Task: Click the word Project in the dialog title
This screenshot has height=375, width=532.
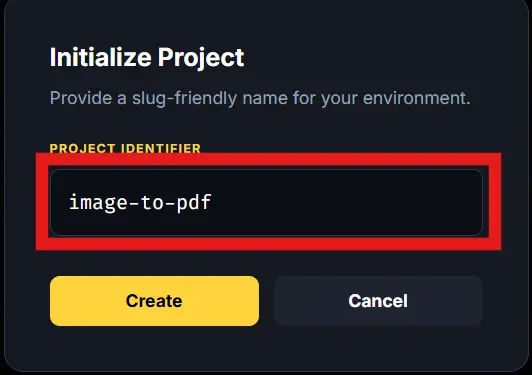Action: pyautogui.click(x=201, y=57)
